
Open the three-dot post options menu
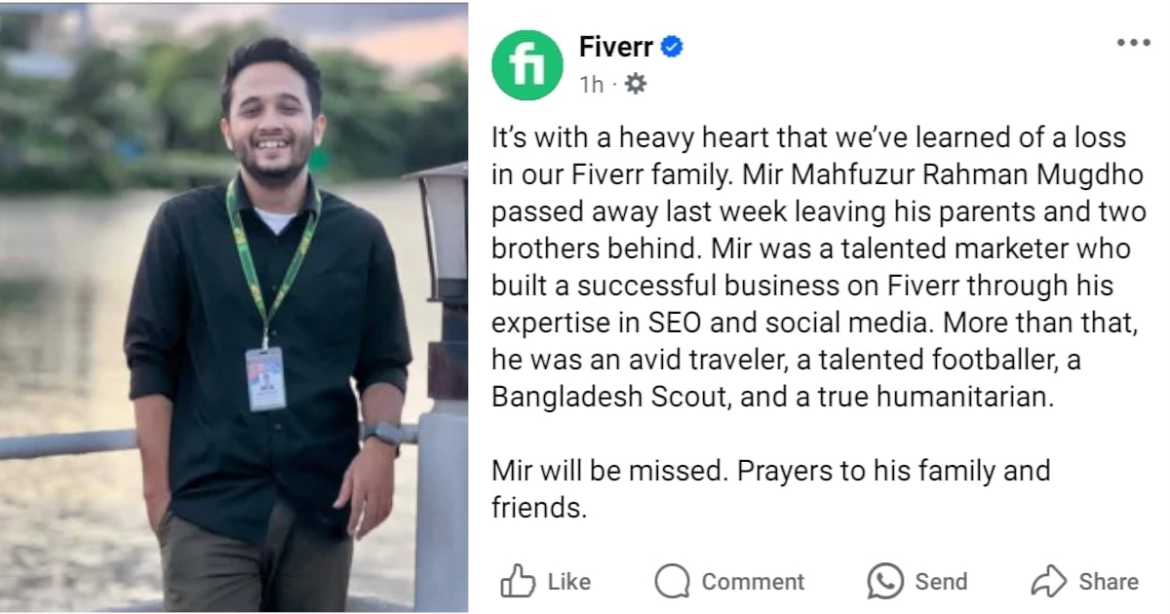pos(1133,43)
